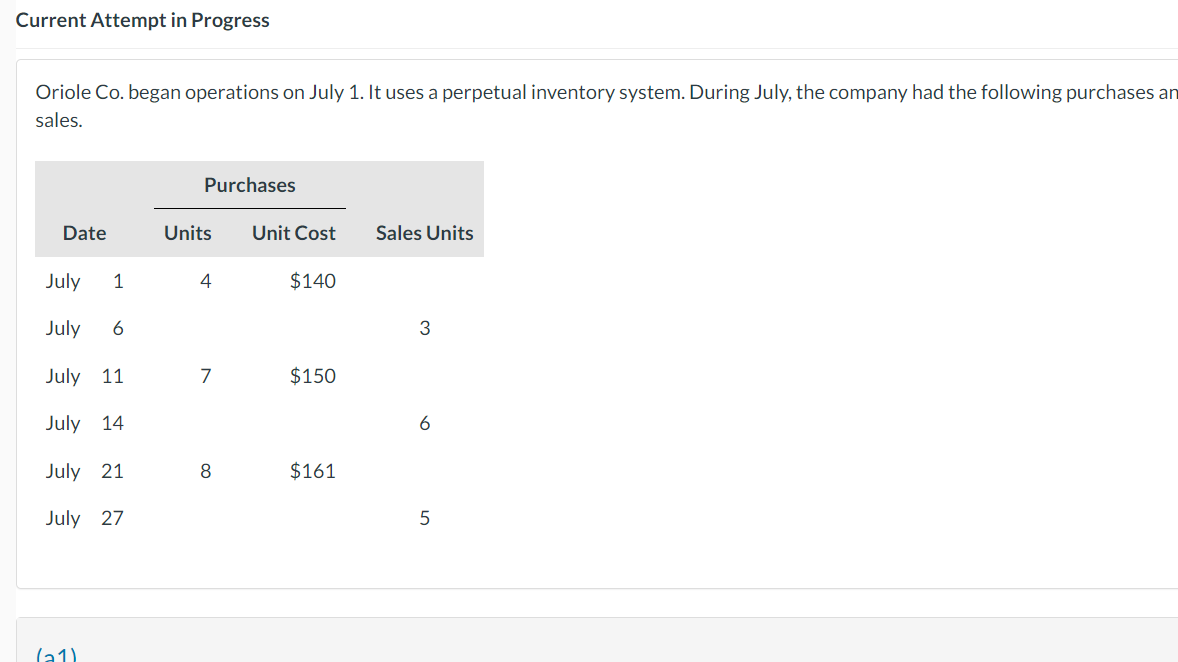1178x662 pixels.
Task: Click the Units column header
Action: pos(188,233)
